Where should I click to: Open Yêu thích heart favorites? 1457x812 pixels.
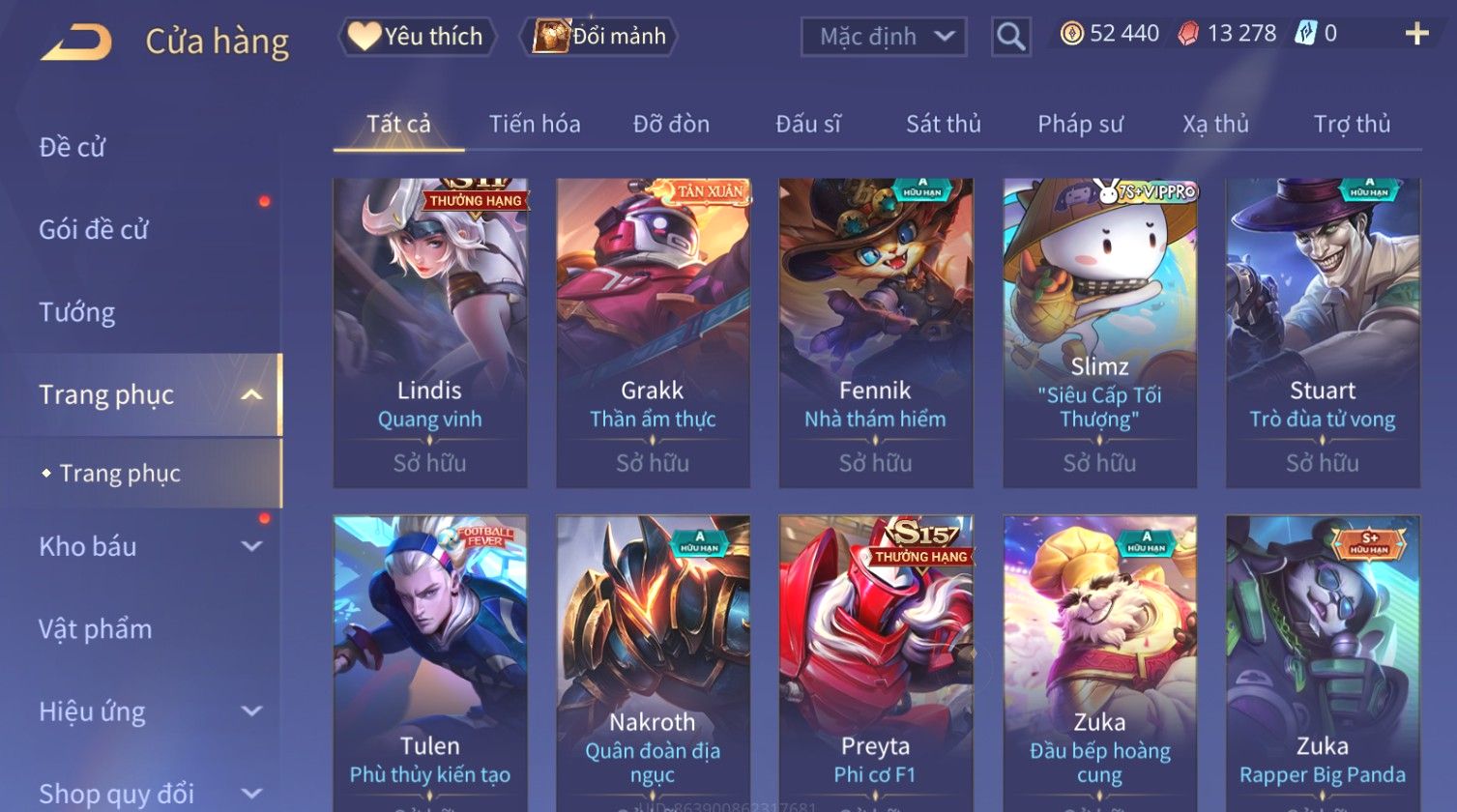point(417,37)
